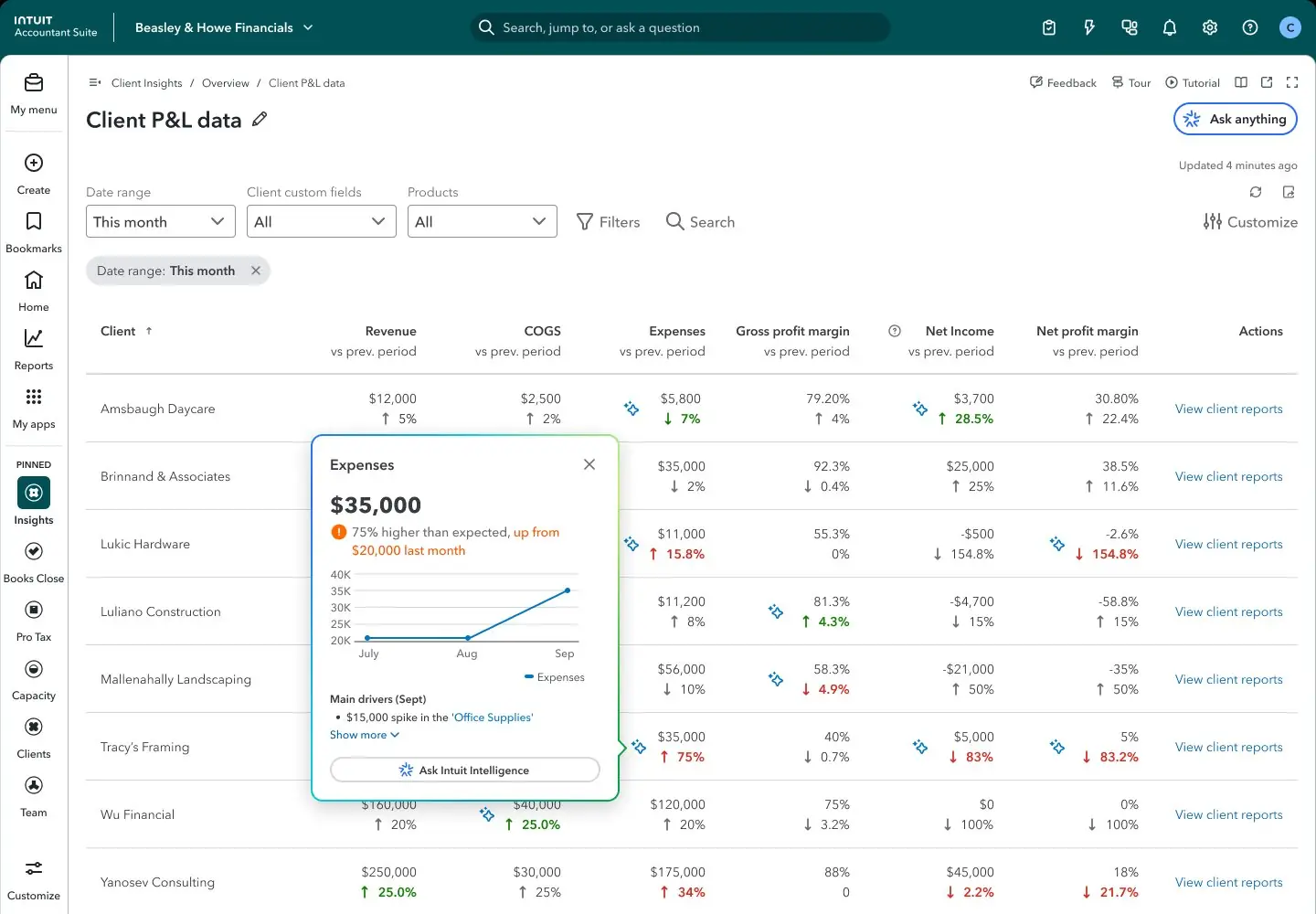Click Ask Intuit Intelligence button

click(x=465, y=770)
